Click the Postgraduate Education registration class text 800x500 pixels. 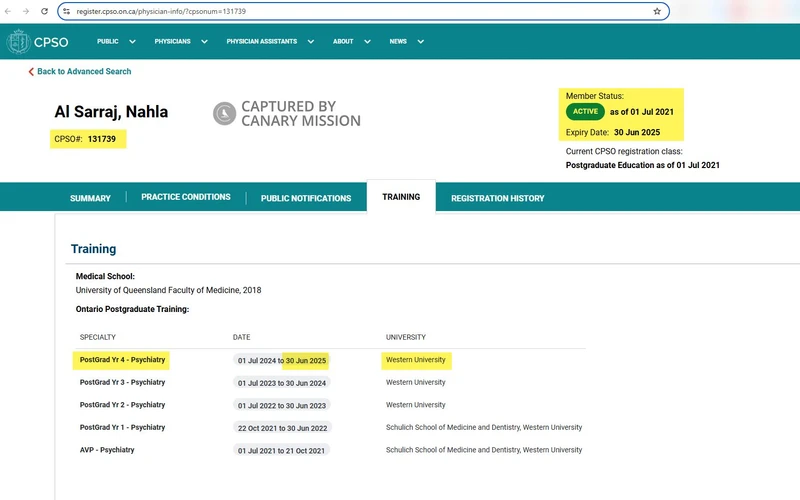click(x=642, y=165)
